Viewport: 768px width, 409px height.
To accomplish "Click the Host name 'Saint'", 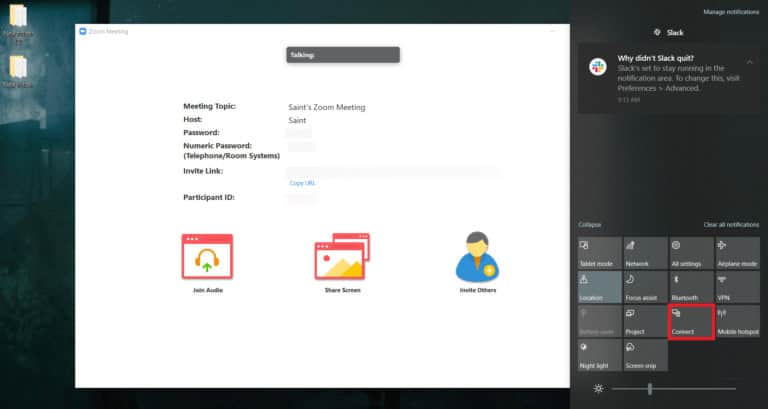I will (297, 120).
